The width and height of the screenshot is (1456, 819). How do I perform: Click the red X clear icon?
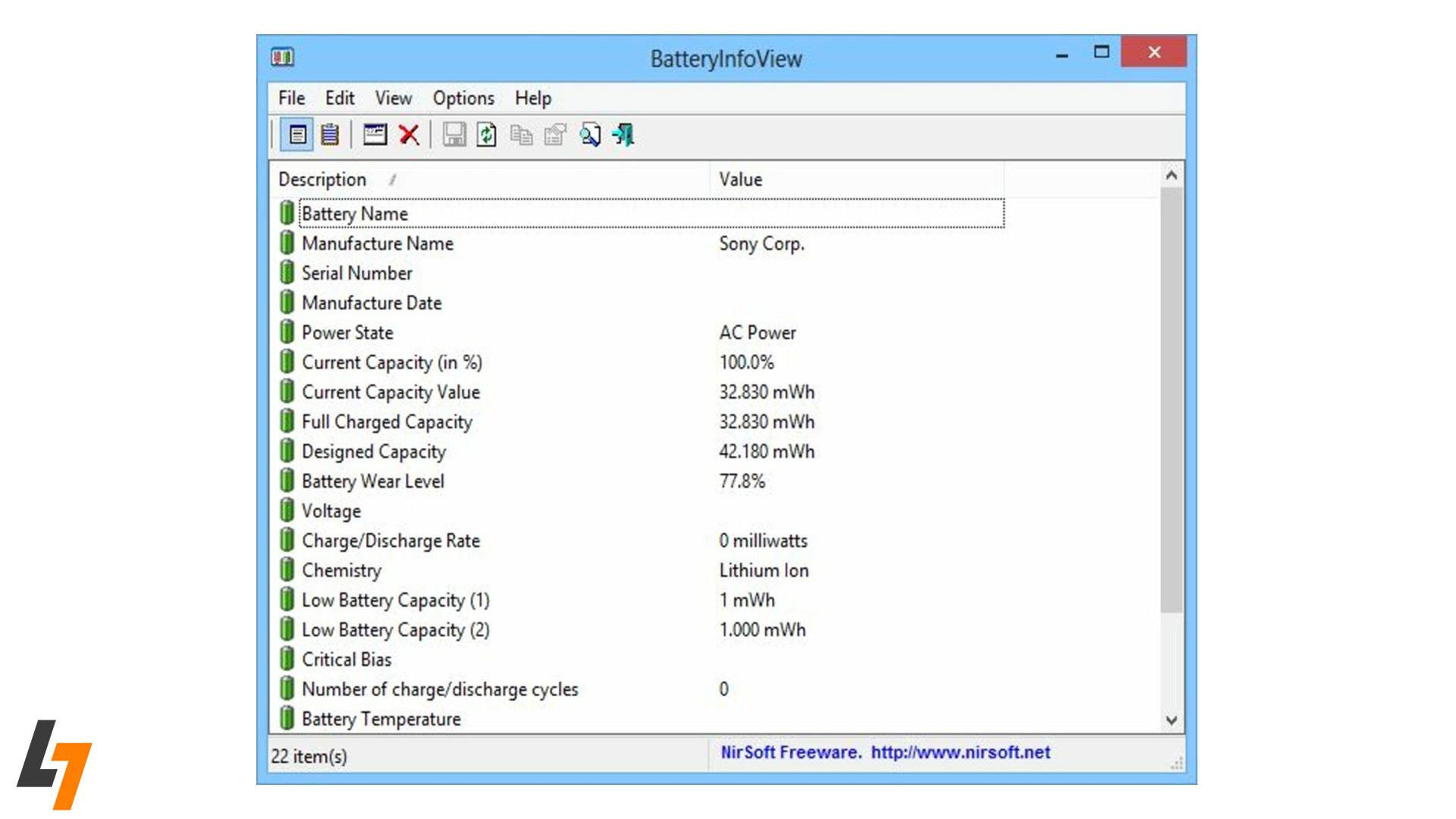pos(408,135)
